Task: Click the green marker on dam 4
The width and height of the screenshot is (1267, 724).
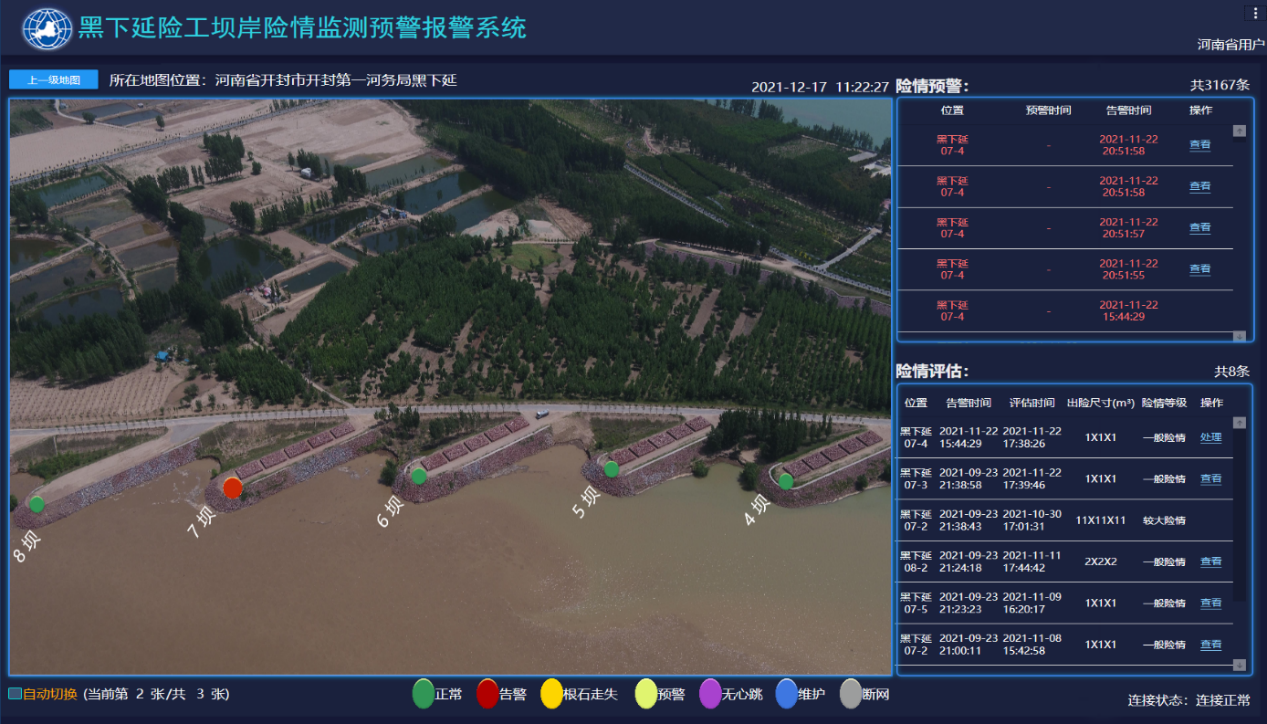Action: click(786, 481)
